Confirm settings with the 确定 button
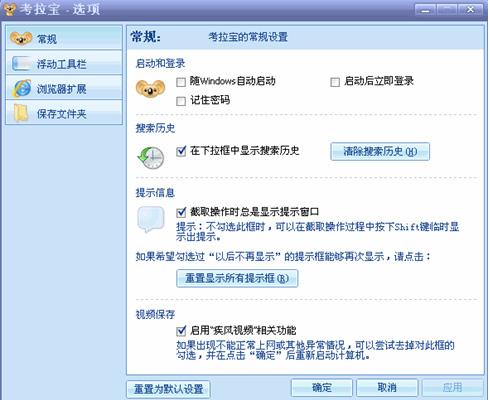The height and width of the screenshot is (400, 490). pos(322,387)
